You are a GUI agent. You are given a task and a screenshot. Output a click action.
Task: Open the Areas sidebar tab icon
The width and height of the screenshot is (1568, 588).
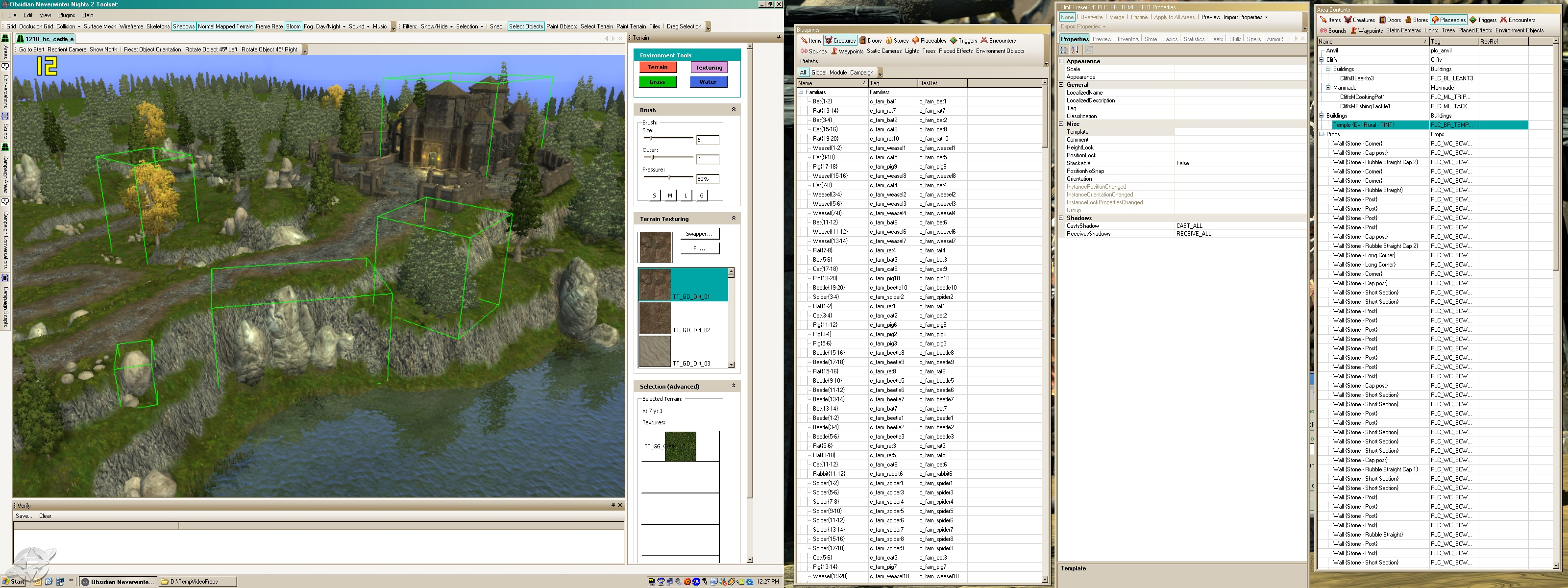click(5, 38)
